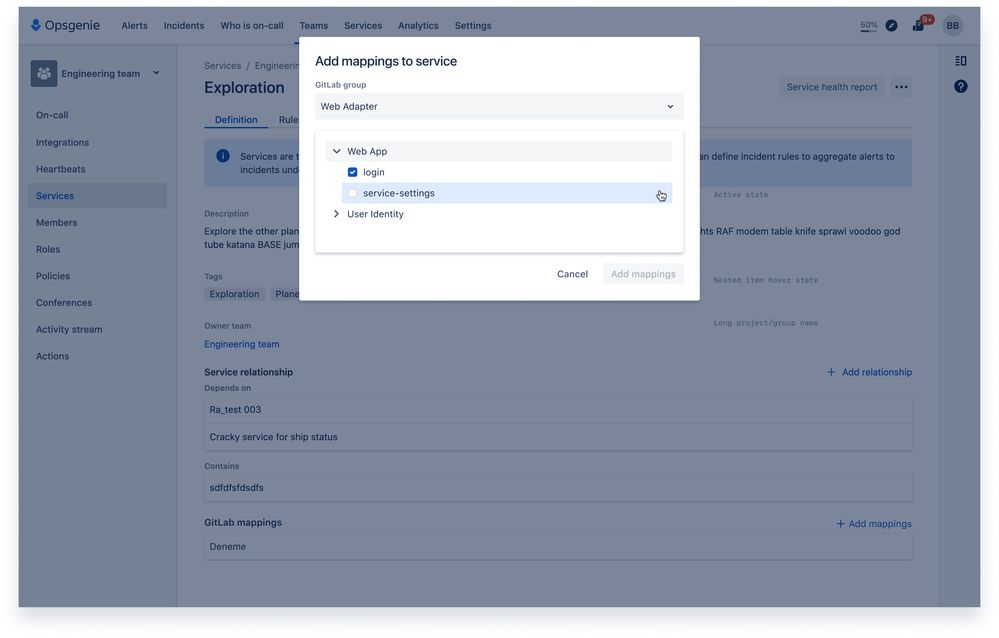Switch to the Definition tab
This screenshot has height=638, width=999.
236,120
